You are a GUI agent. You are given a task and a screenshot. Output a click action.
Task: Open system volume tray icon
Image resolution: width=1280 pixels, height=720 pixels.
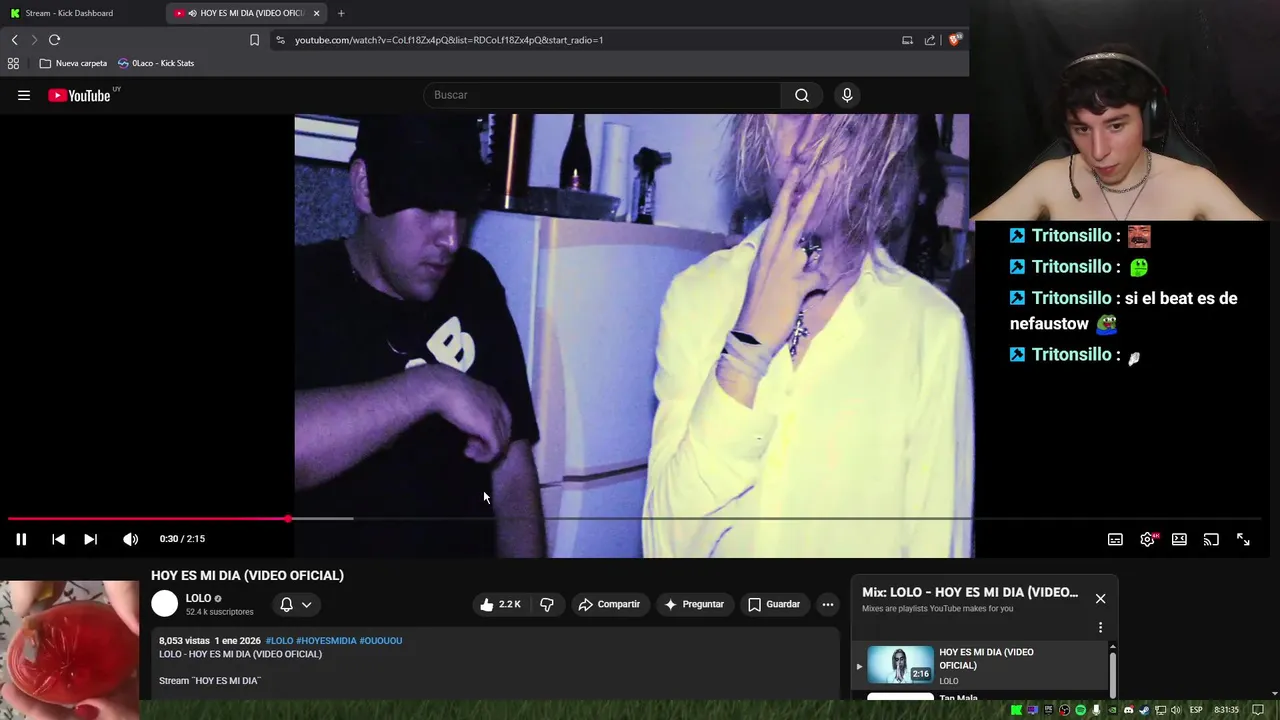[1176, 710]
